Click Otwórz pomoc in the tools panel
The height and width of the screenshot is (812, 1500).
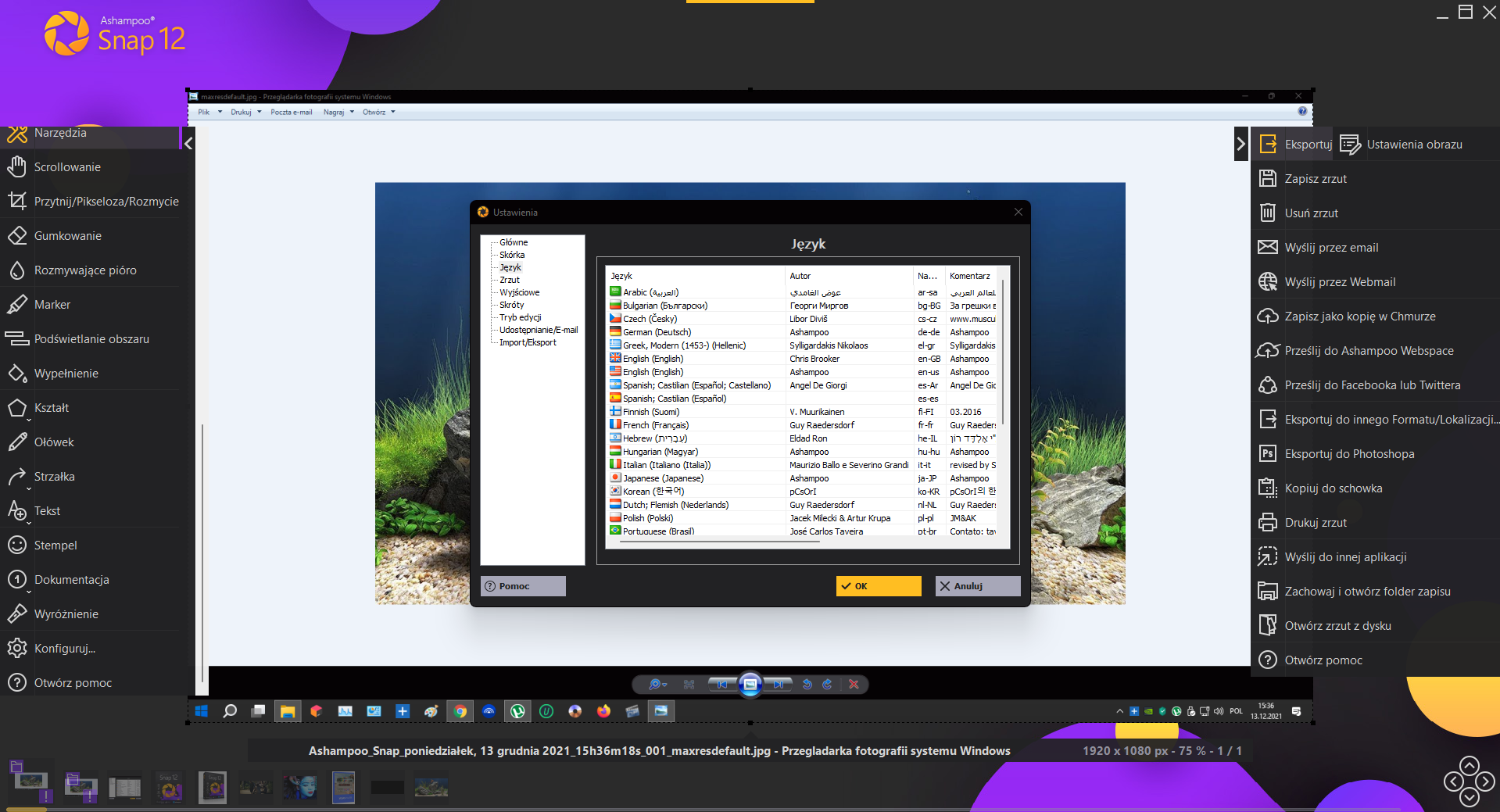click(x=90, y=683)
